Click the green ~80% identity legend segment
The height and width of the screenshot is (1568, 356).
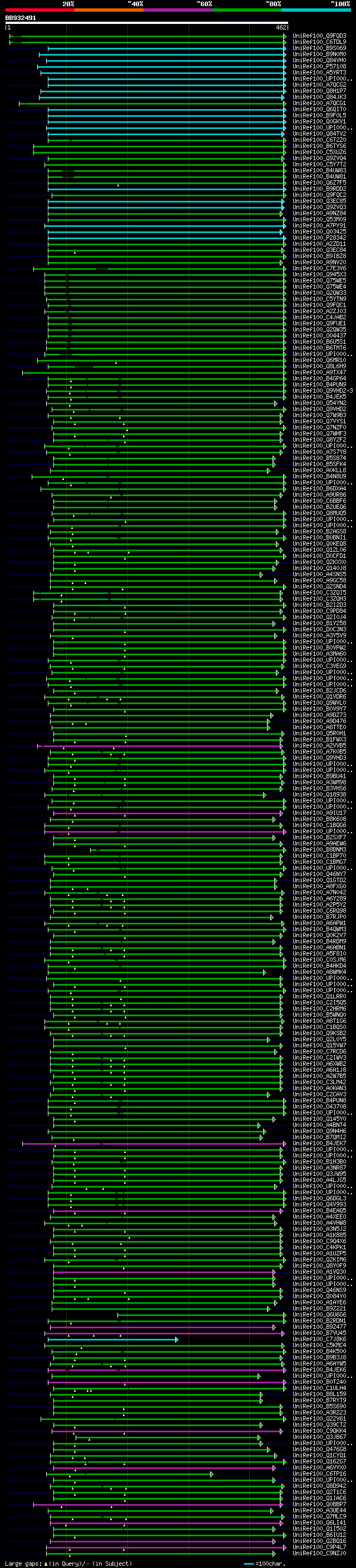tap(247, 10)
